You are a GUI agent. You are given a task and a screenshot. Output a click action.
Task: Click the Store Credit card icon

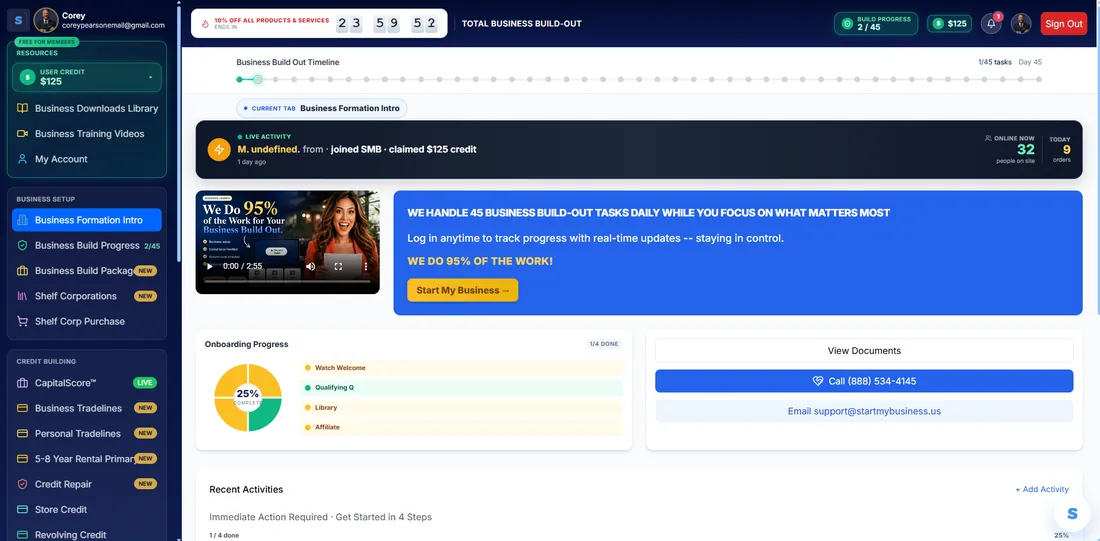(x=22, y=509)
